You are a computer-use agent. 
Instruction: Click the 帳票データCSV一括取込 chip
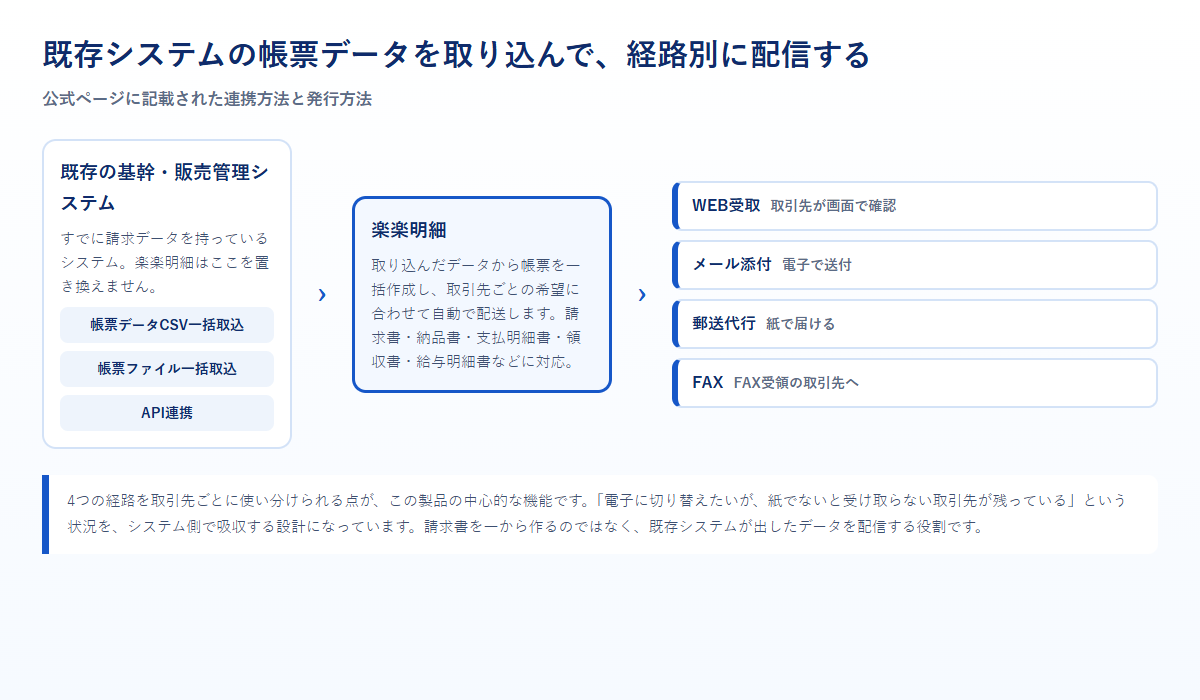pos(167,325)
